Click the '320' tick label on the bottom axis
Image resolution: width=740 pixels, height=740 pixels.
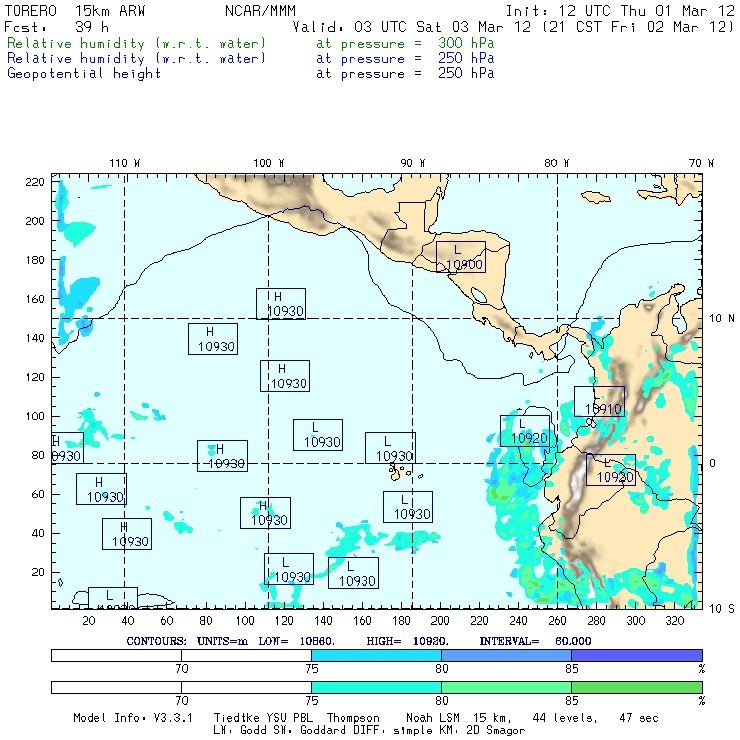(x=674, y=621)
